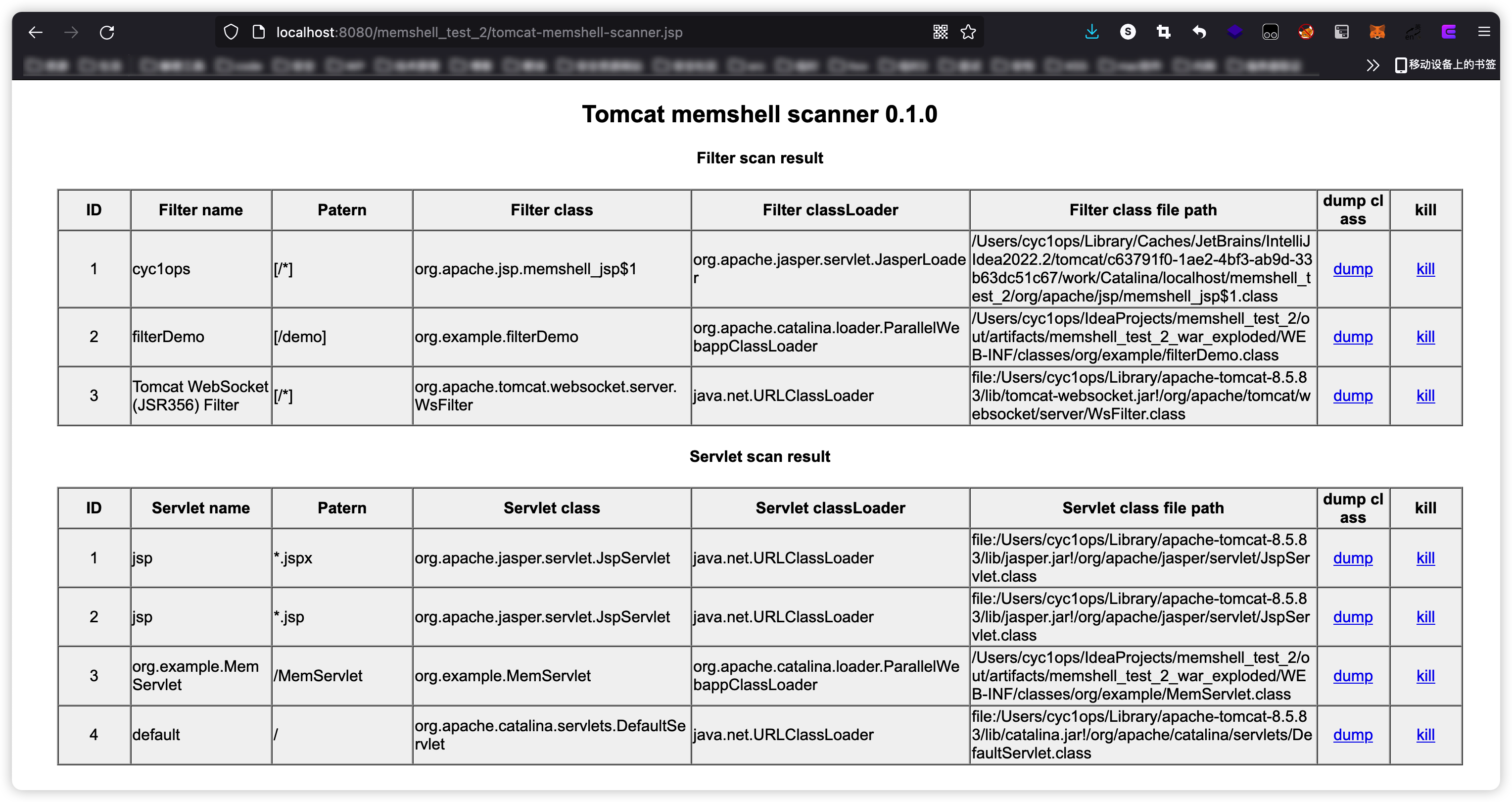Image resolution: width=1512 pixels, height=802 pixels.
Task: Go back to the previous page
Action: [x=36, y=32]
